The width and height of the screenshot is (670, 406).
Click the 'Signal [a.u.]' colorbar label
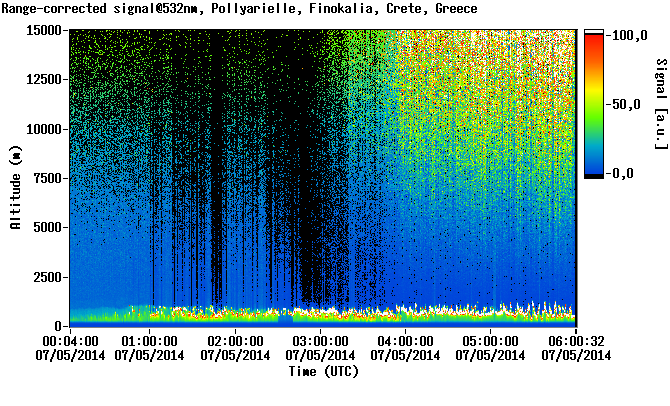661,104
